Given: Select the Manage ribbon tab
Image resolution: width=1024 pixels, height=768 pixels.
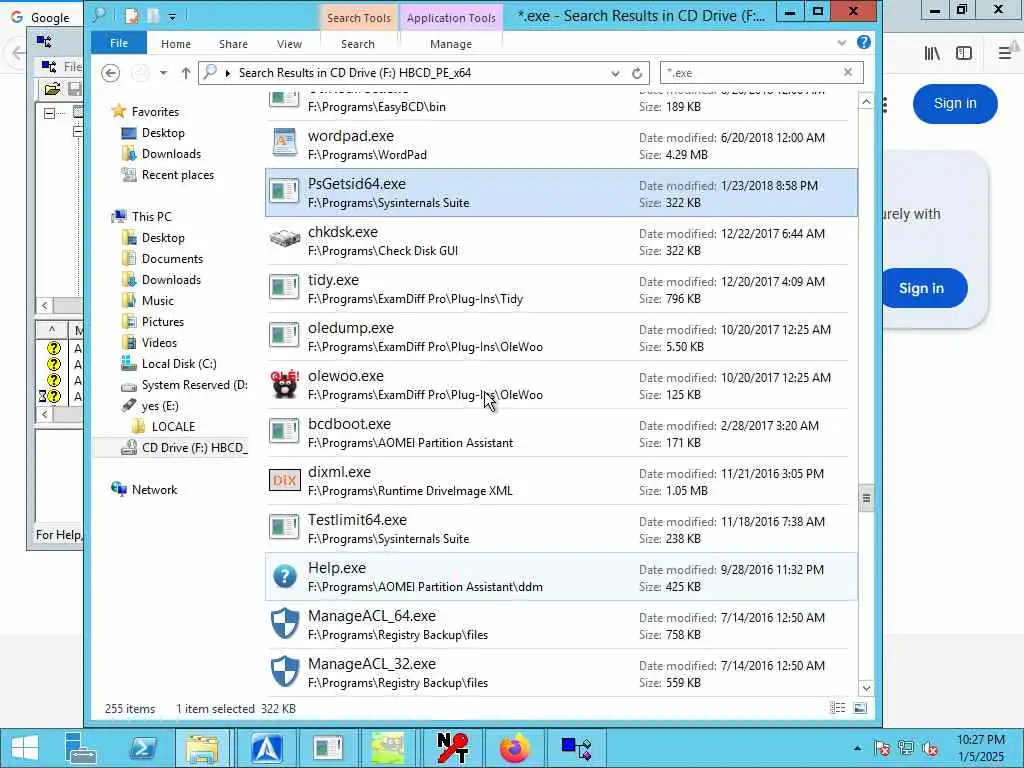Looking at the screenshot, I should [x=451, y=44].
